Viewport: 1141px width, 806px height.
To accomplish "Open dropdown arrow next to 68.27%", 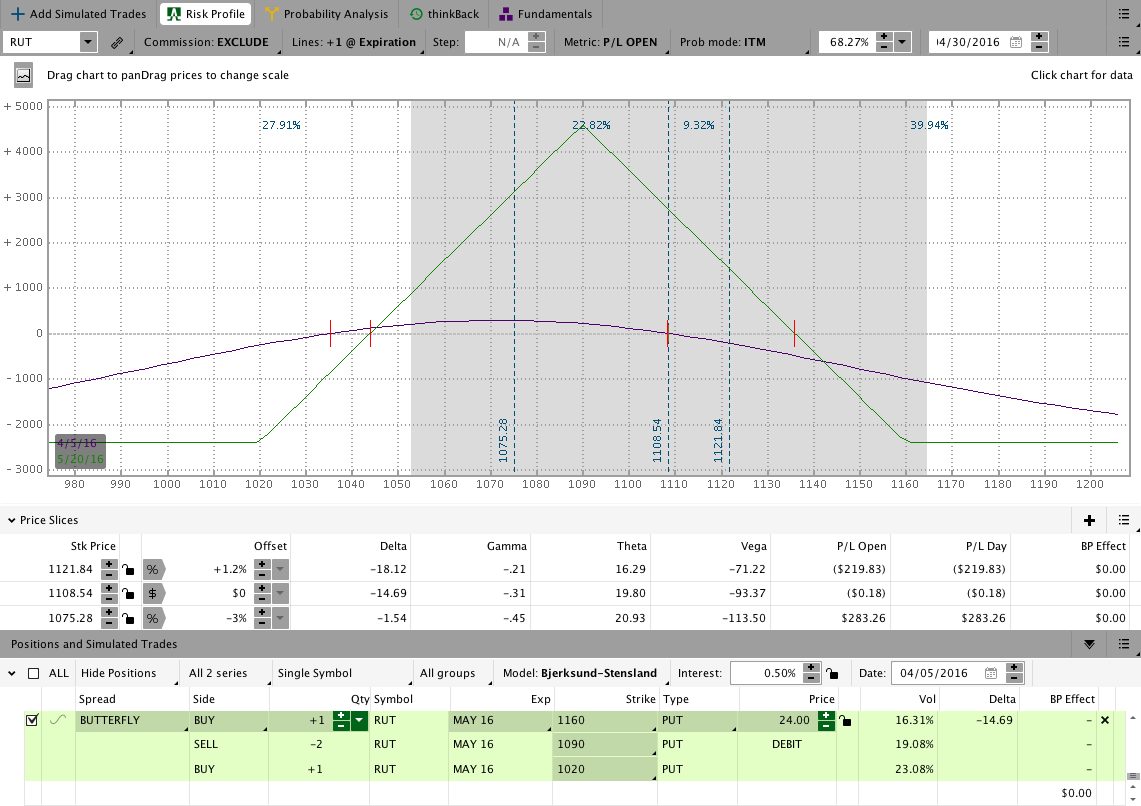I will 902,42.
